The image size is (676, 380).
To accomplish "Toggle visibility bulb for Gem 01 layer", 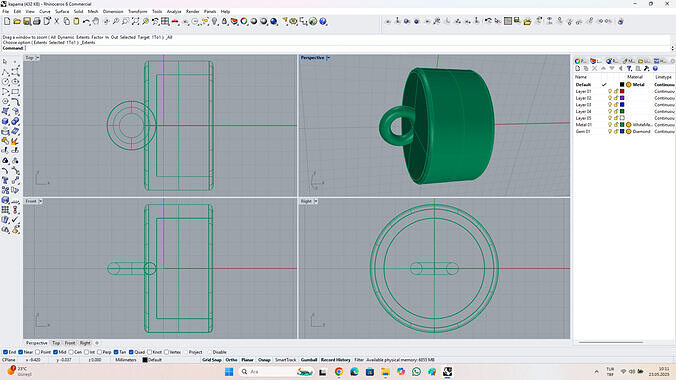I will point(610,131).
